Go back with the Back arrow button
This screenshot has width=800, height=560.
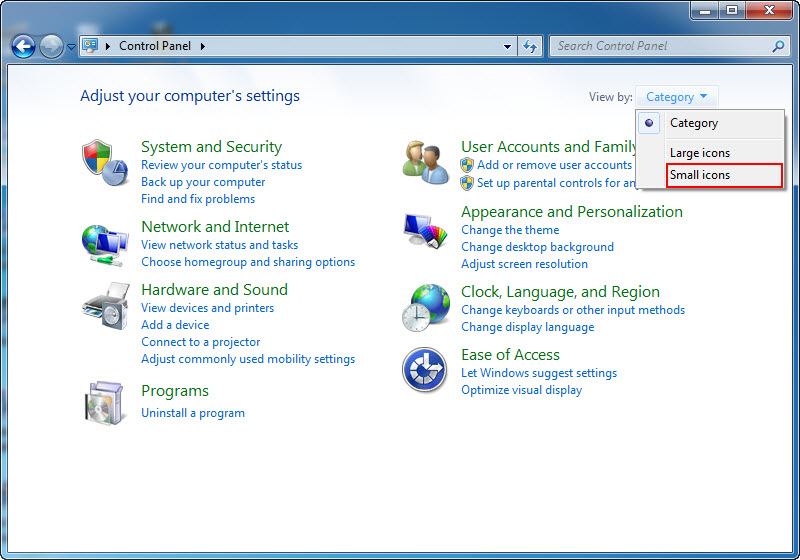(x=23, y=47)
